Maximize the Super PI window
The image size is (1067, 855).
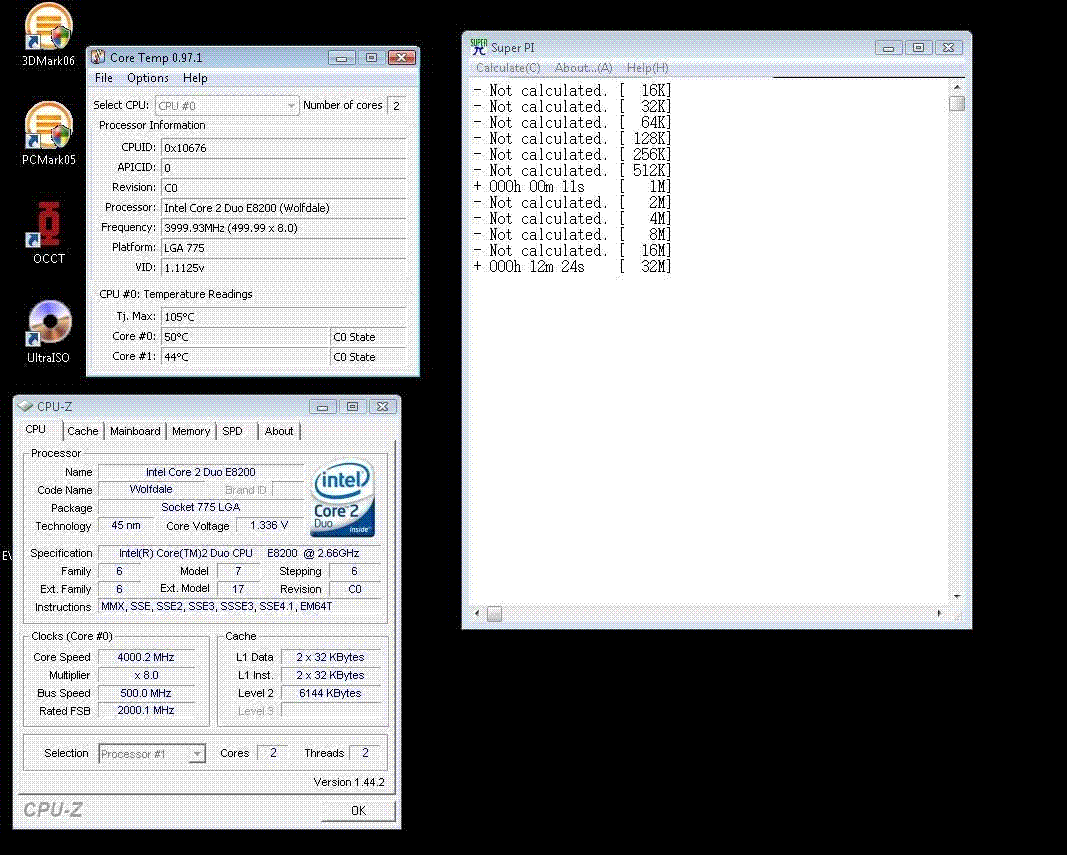(918, 48)
